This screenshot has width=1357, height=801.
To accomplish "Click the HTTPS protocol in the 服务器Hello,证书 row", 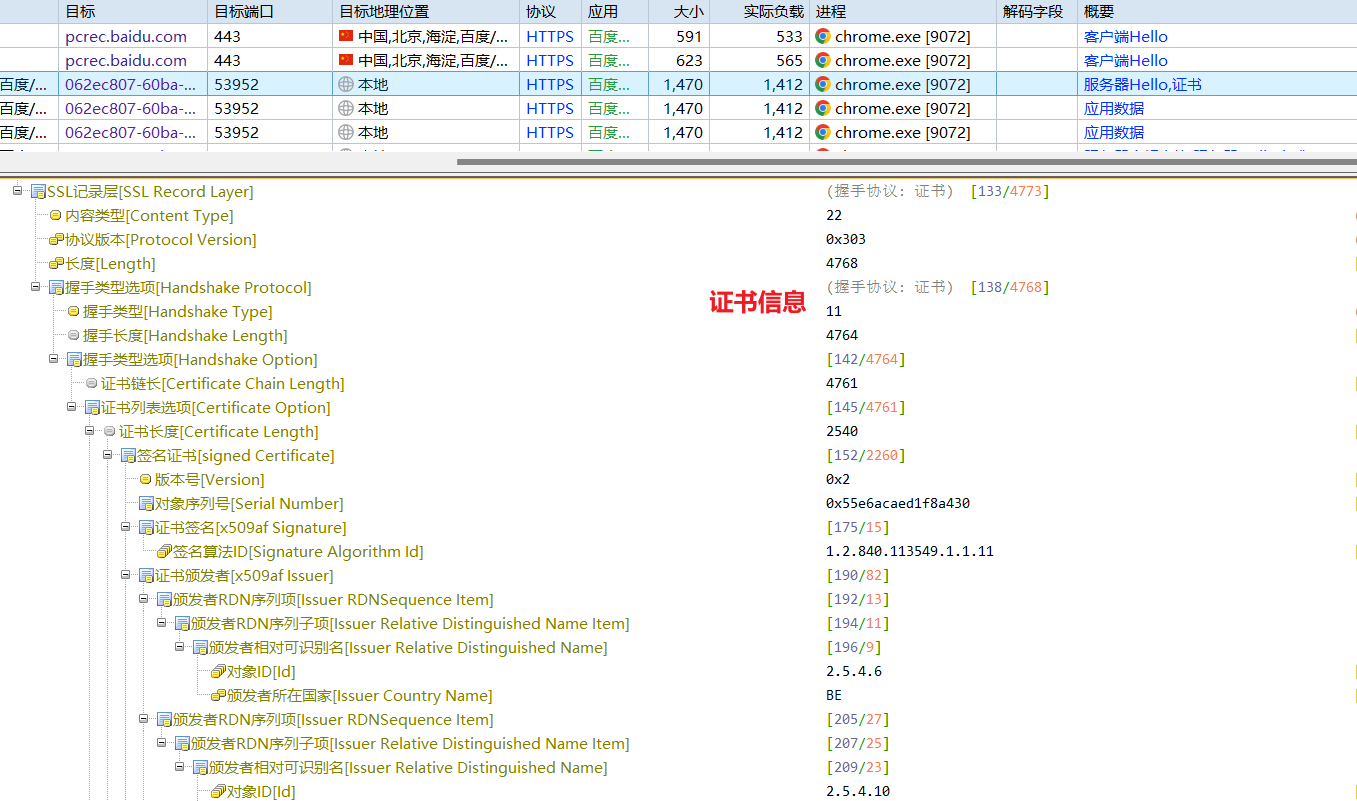I will (x=550, y=84).
